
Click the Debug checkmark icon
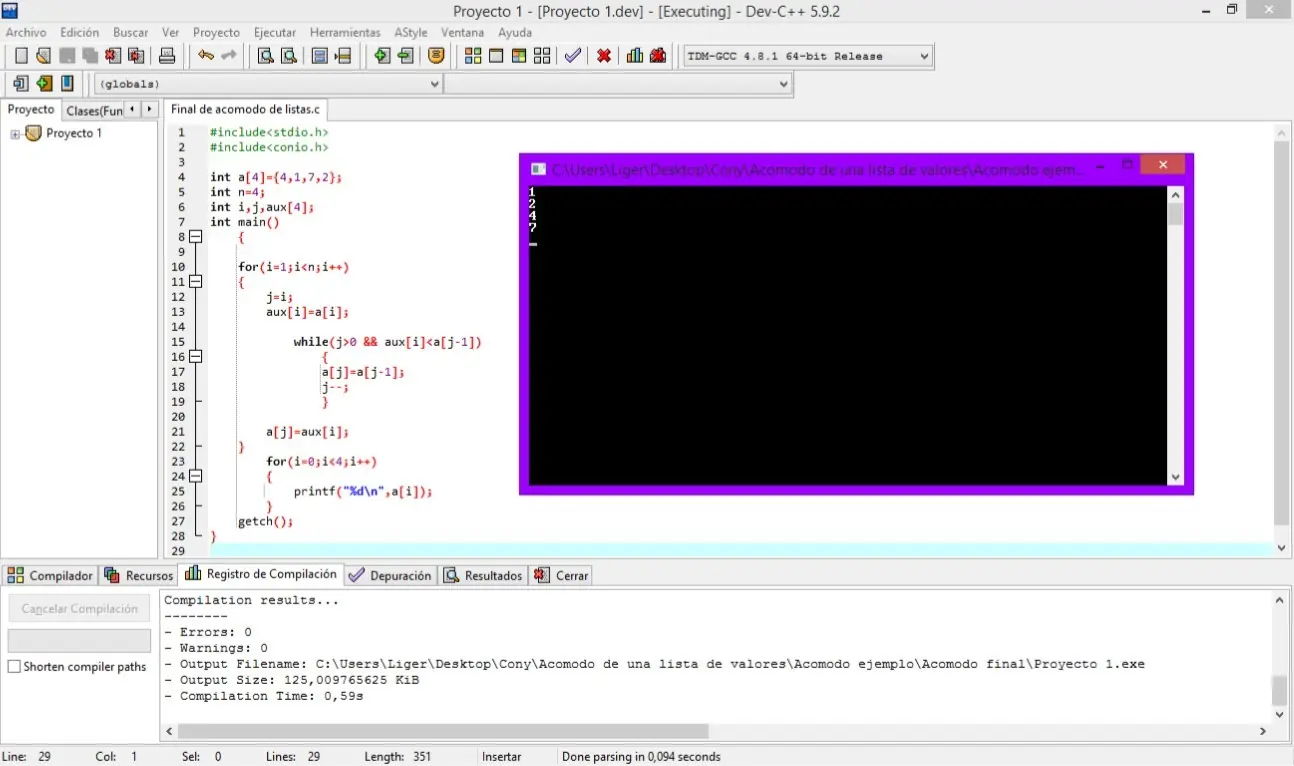(x=572, y=56)
